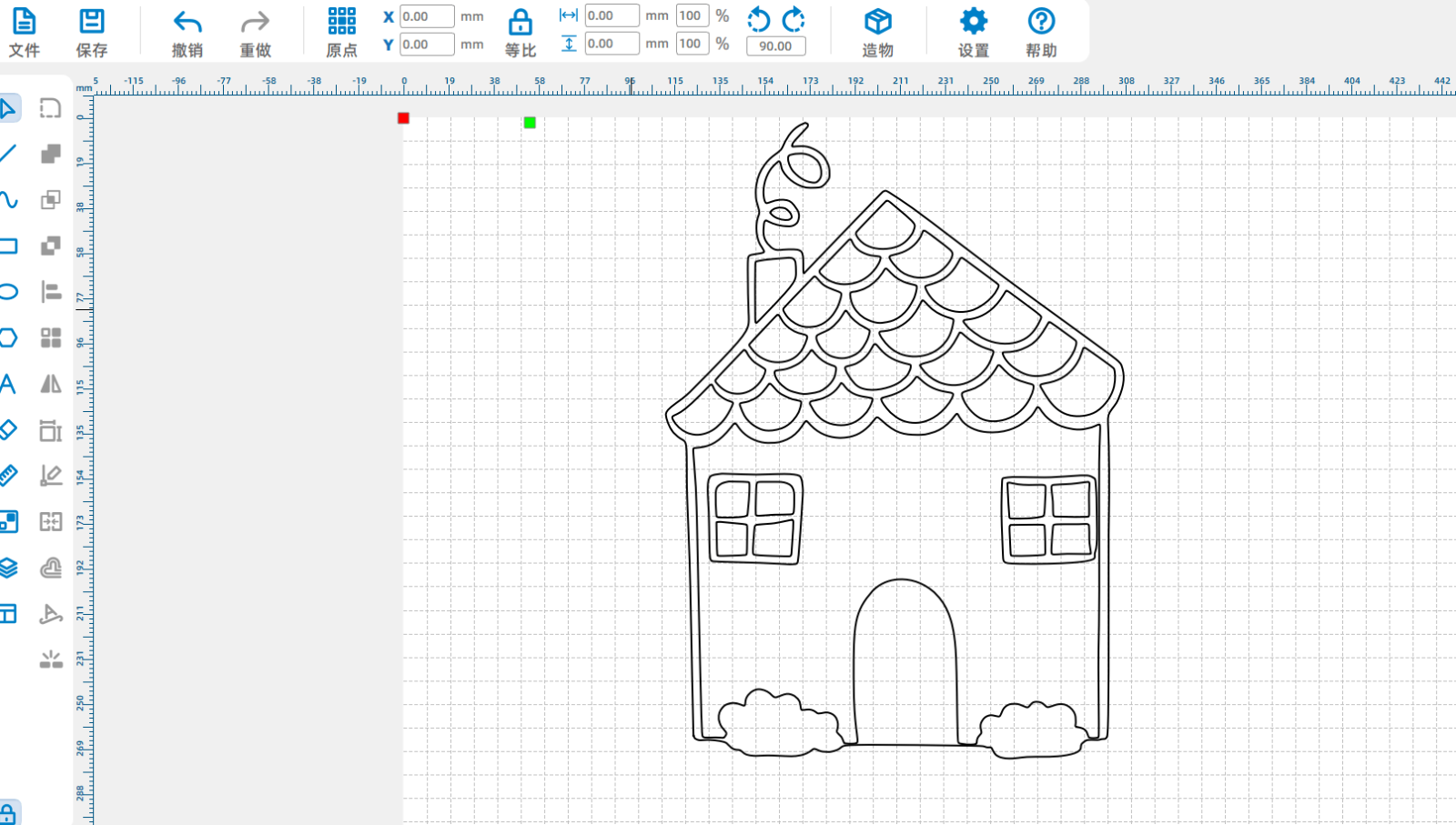Pick the curve drawing tool
The width and height of the screenshot is (1456, 825).
(x=8, y=200)
